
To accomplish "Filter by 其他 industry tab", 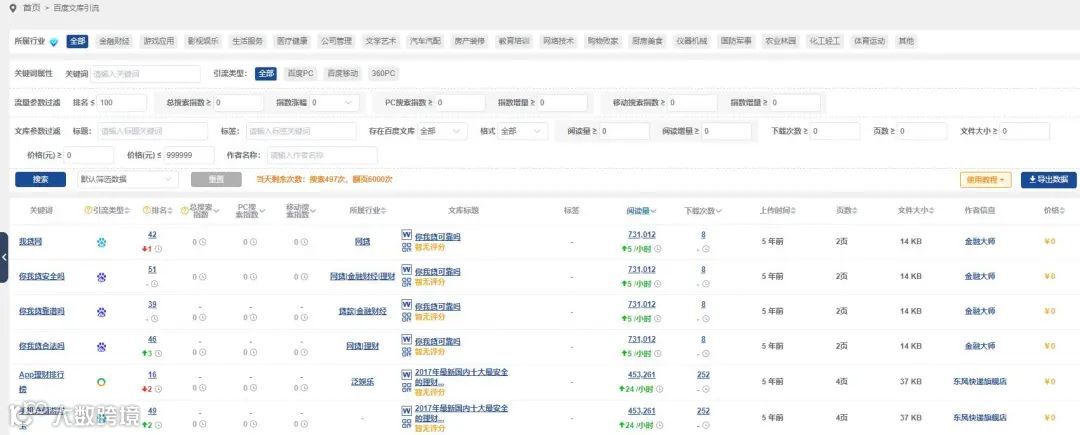I will (906, 41).
